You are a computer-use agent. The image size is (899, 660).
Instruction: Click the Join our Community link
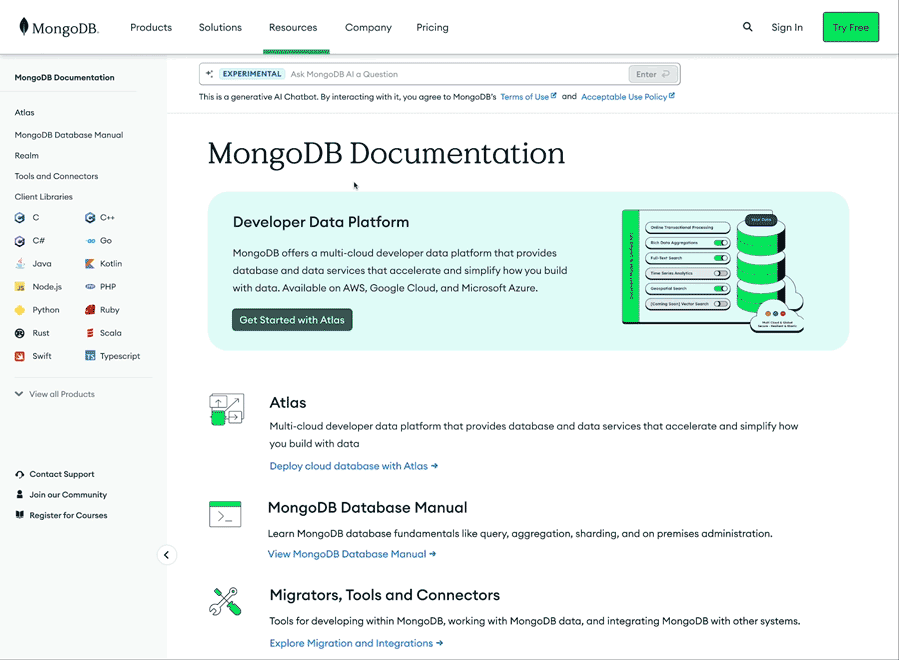pyautogui.click(x=68, y=495)
